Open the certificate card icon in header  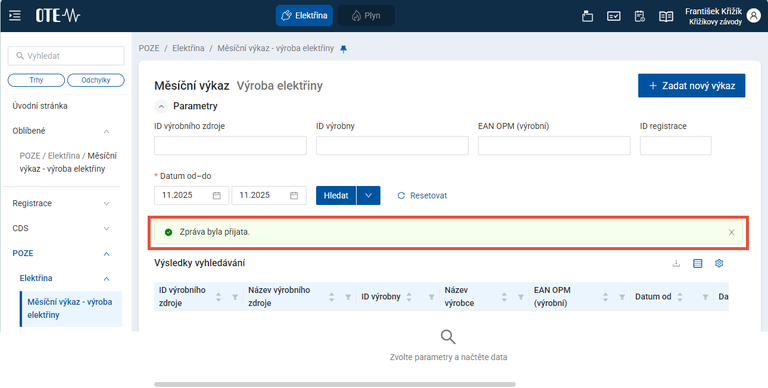pos(613,16)
